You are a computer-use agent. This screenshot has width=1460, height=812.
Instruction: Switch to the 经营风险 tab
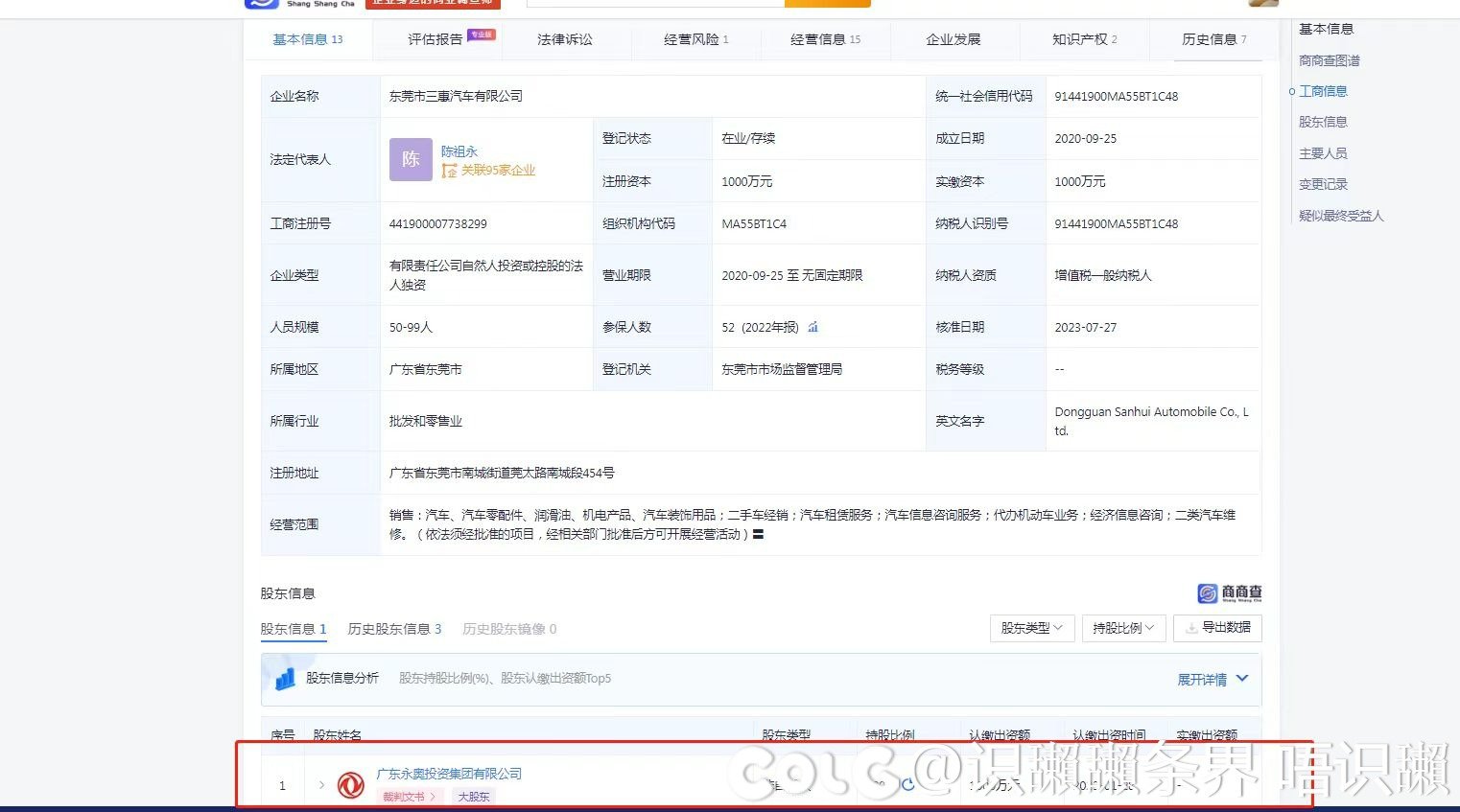[696, 39]
